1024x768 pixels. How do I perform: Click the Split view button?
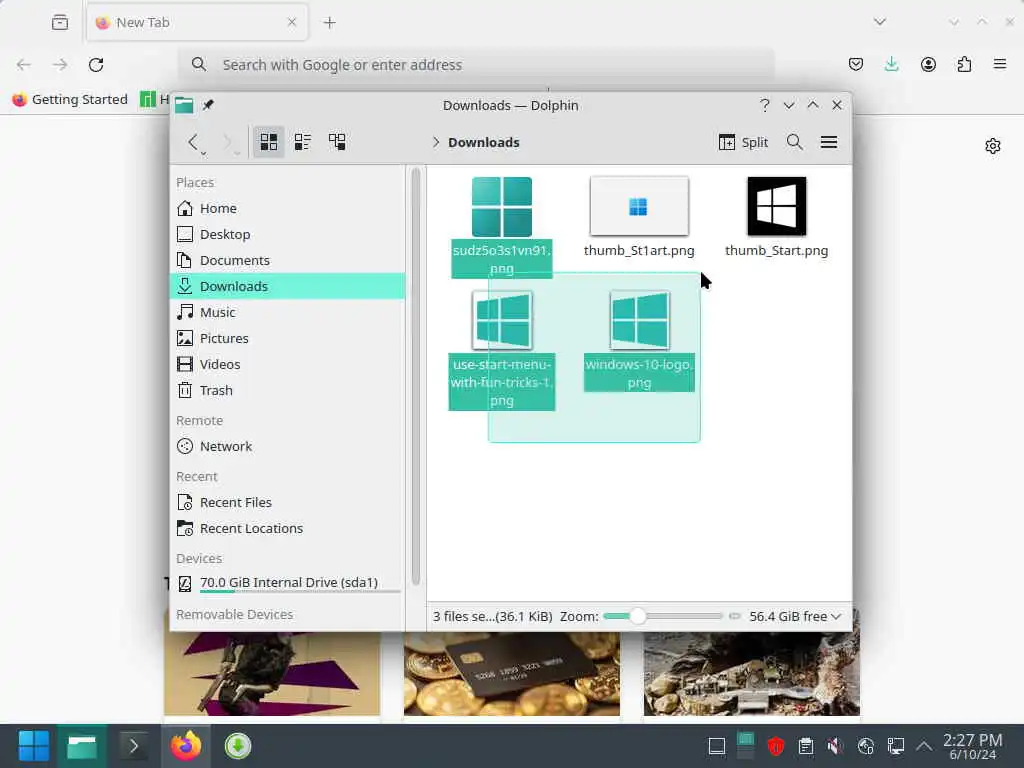coord(744,142)
